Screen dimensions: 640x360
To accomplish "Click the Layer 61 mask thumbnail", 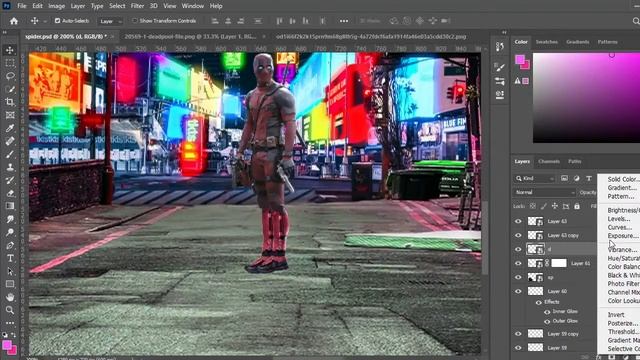I will (559, 263).
